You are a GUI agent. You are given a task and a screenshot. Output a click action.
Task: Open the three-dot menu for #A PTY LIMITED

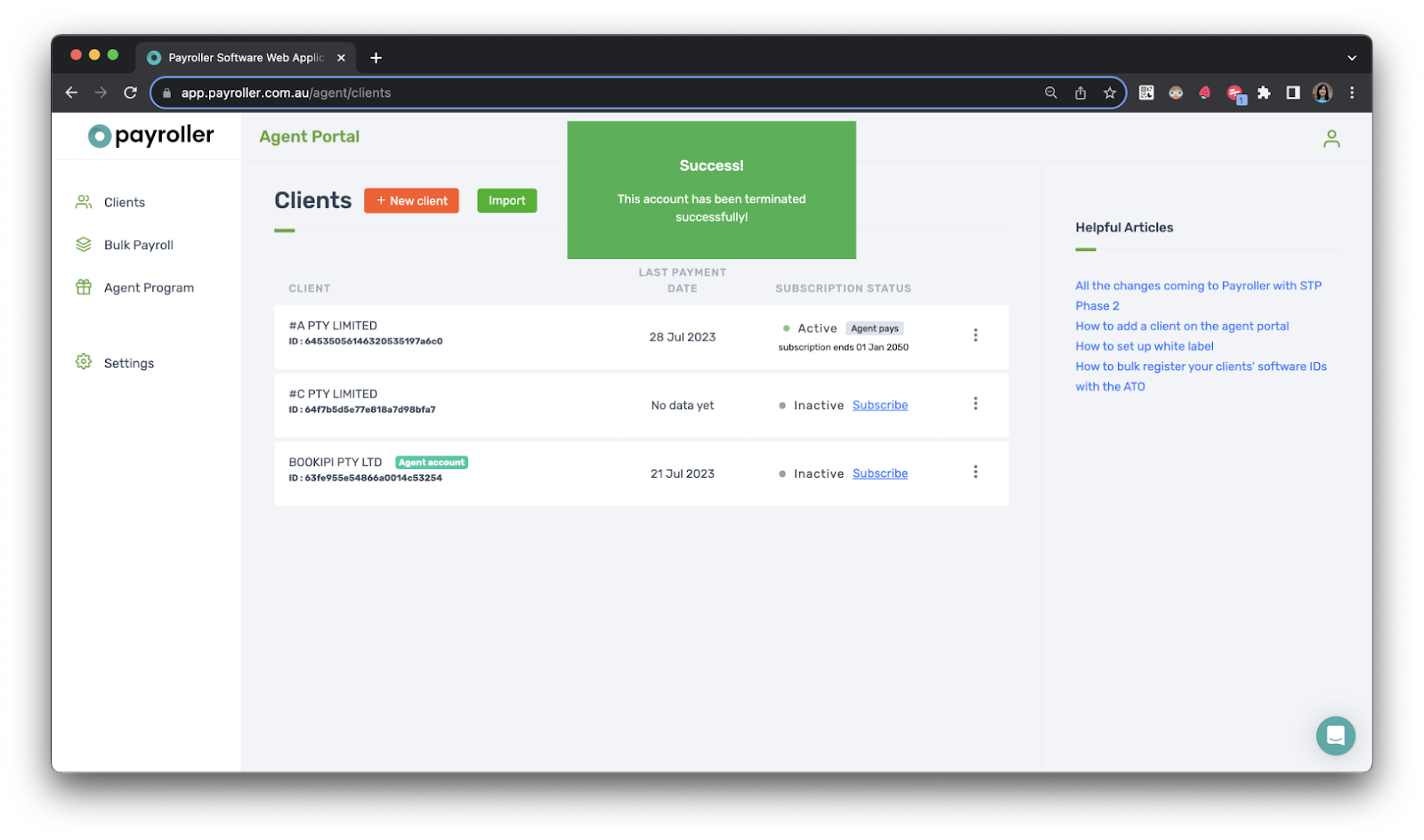[975, 335]
